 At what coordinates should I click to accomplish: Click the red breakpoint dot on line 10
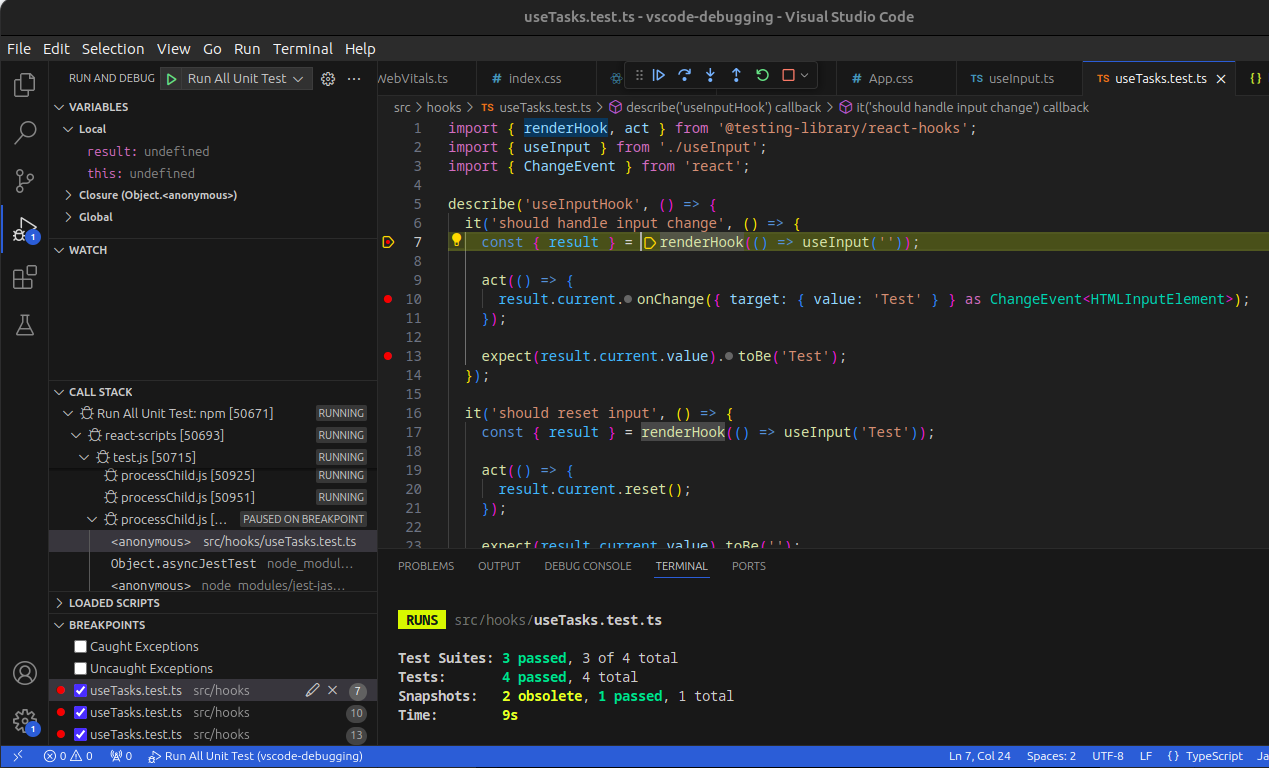[x=387, y=299]
